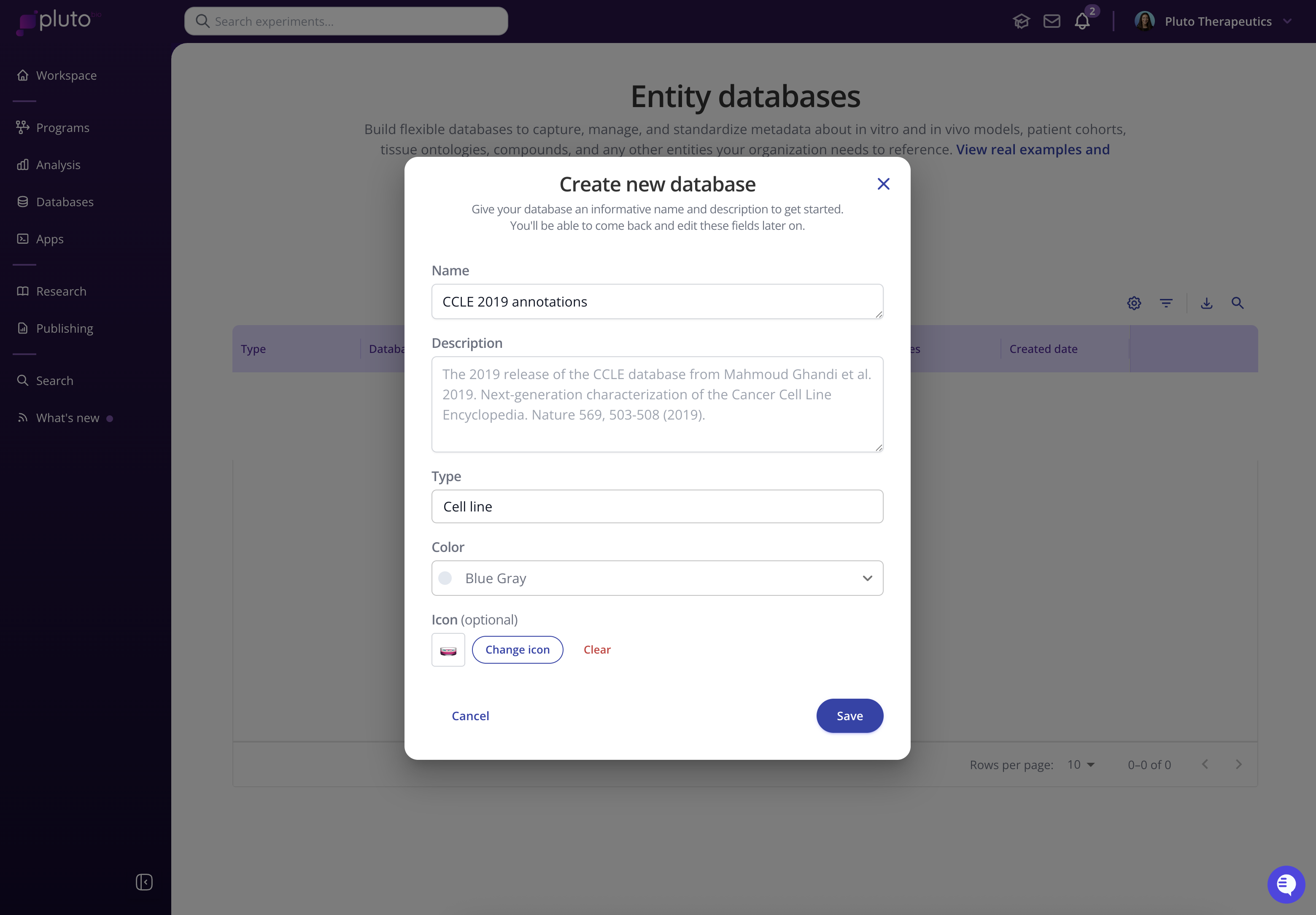The width and height of the screenshot is (1316, 915).
Task: Focus the Type input field
Action: coord(657,506)
